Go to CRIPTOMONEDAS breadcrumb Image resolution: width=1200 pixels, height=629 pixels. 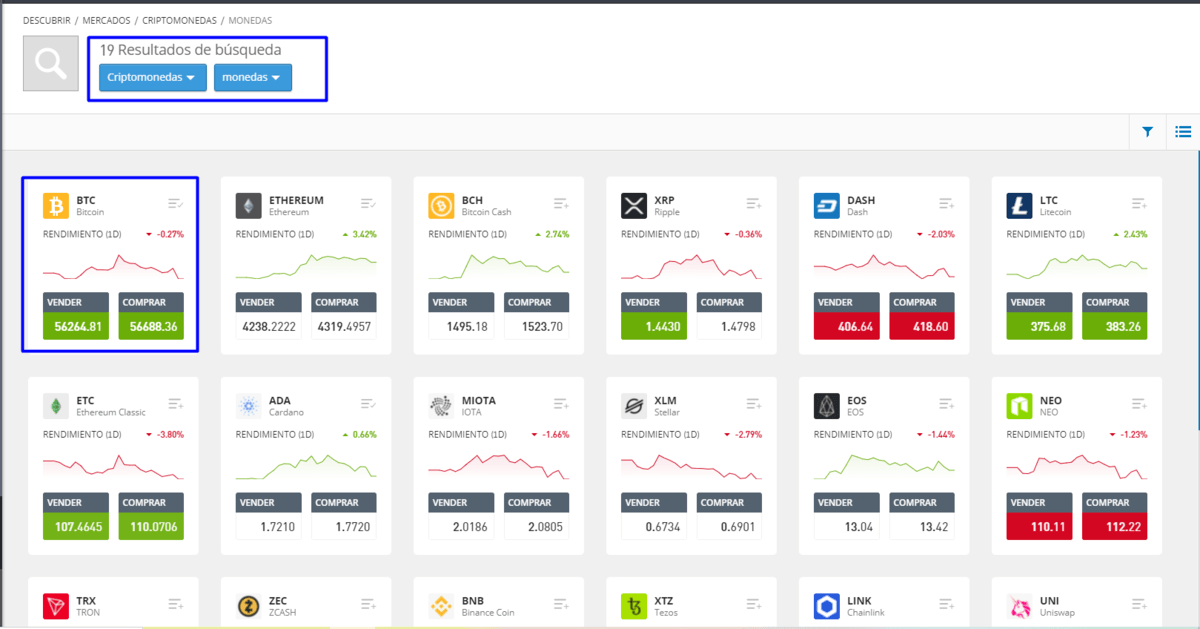pos(180,20)
